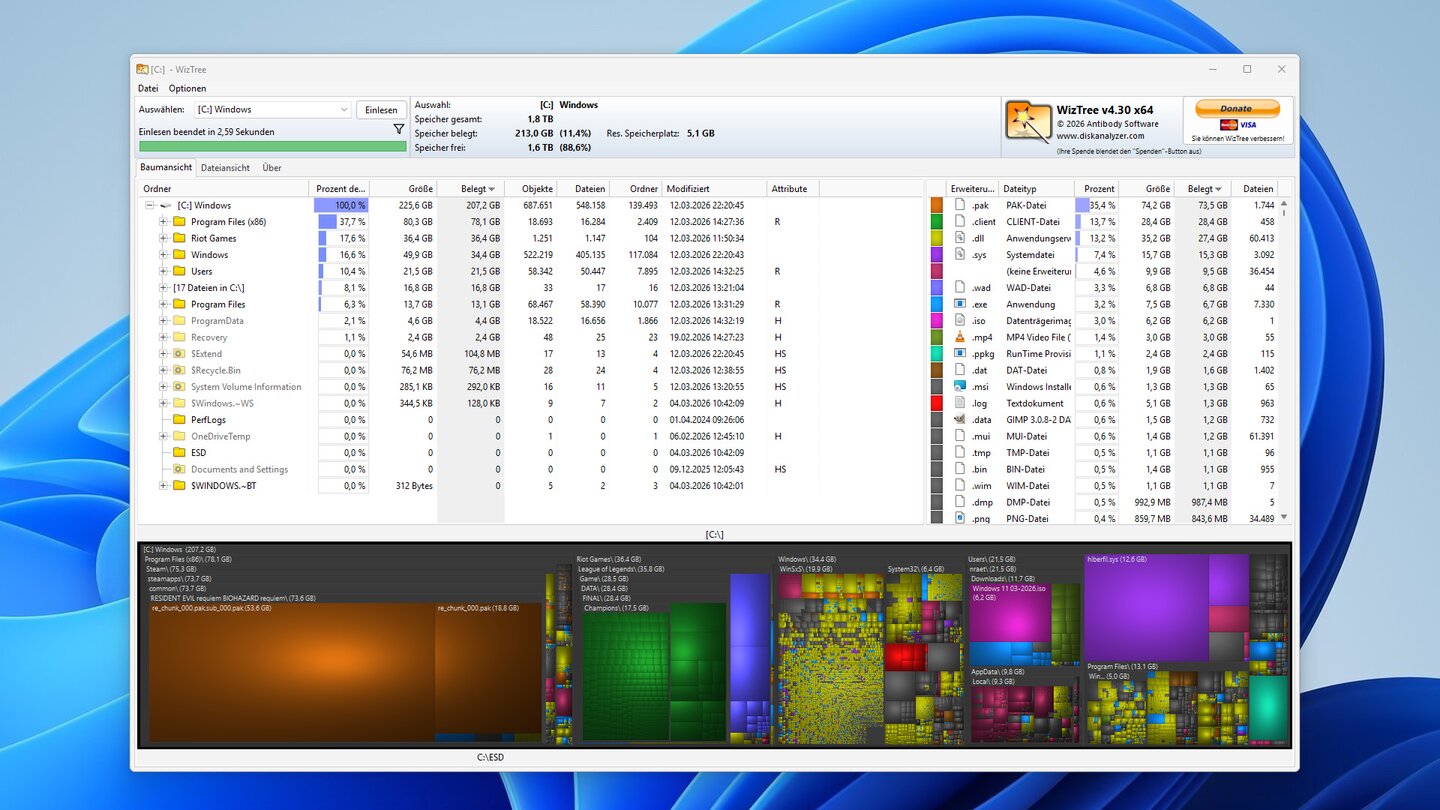This screenshot has width=1440, height=810.
Task: Switch to the Dateiansicht tab
Action: pyautogui.click(x=225, y=168)
